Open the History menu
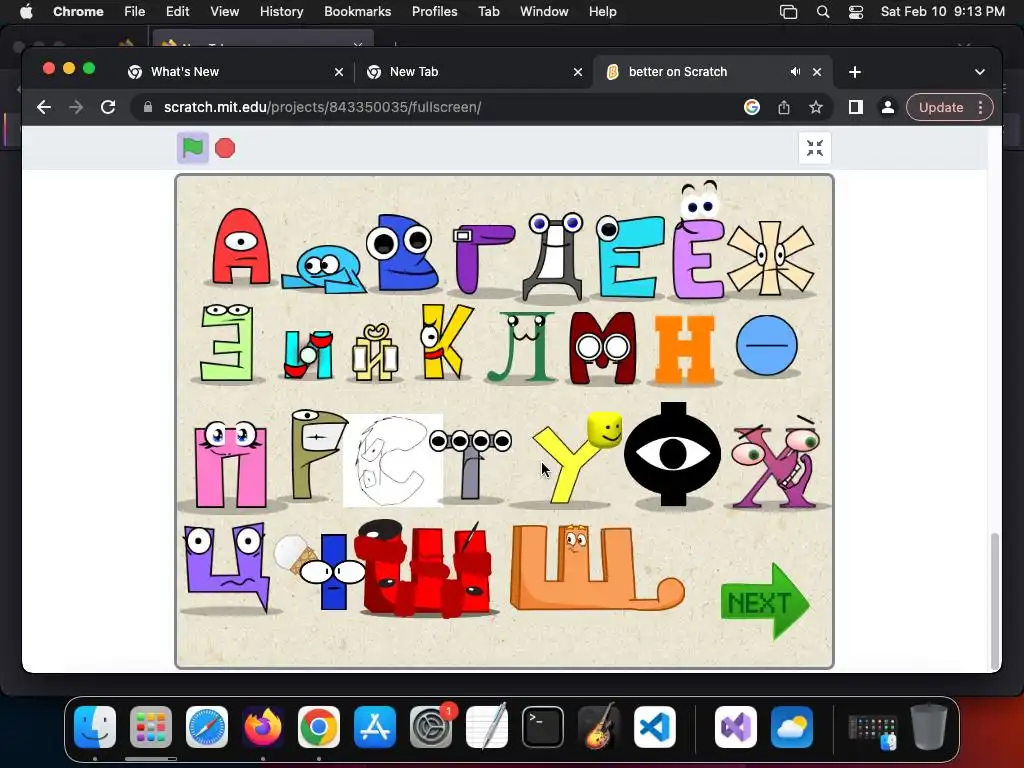1024x768 pixels. point(281,12)
